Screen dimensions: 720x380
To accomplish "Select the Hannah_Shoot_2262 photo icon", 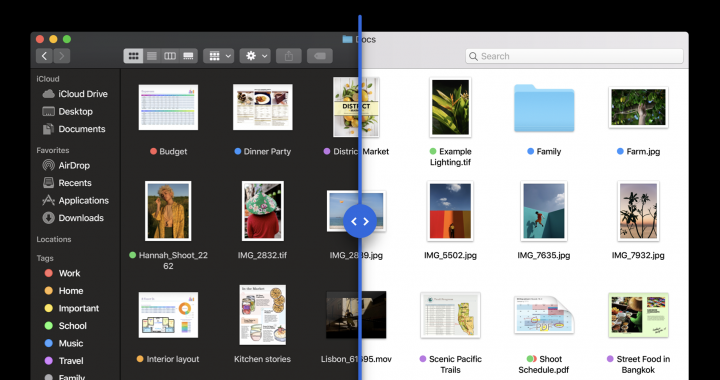I will coord(168,211).
